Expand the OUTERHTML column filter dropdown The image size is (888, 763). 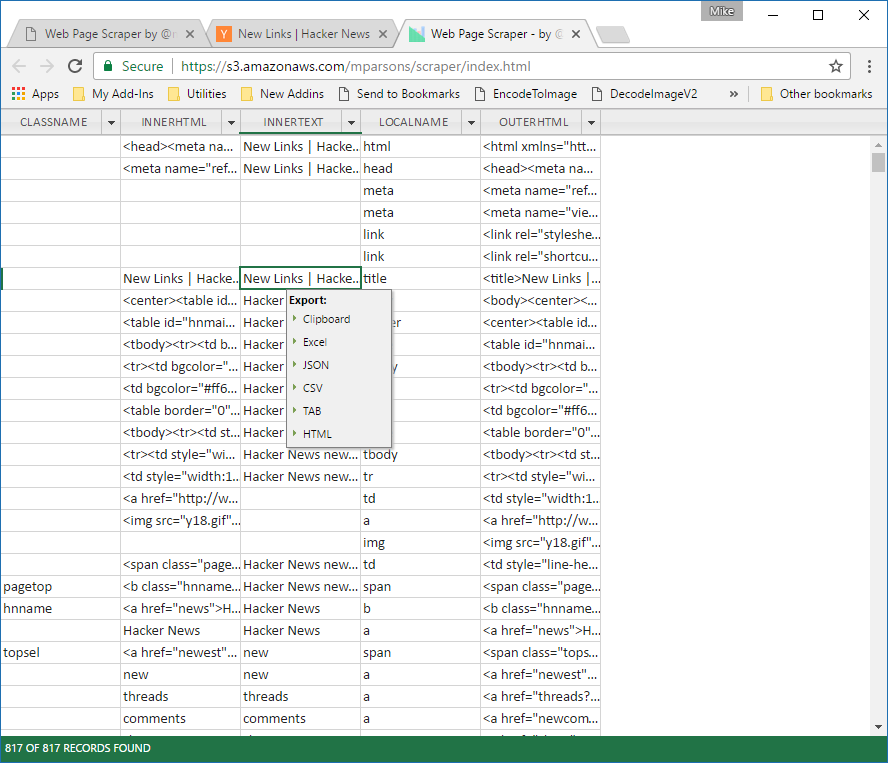[590, 122]
